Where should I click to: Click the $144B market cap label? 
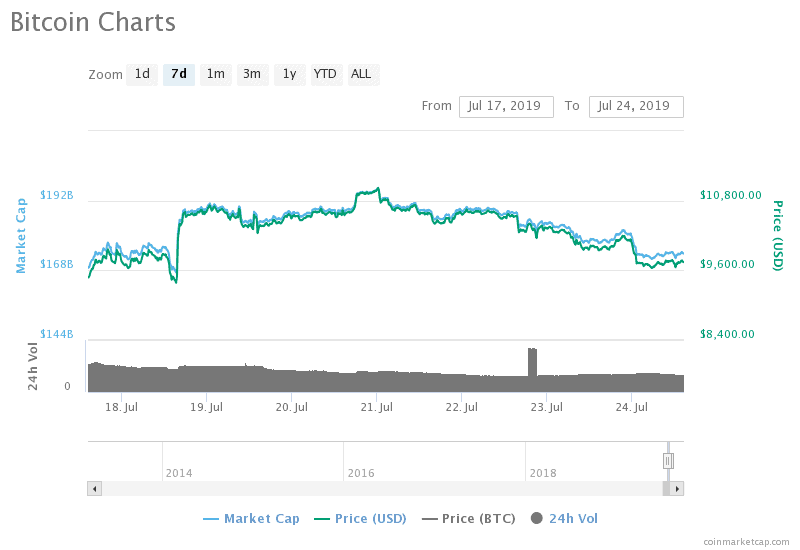57,334
